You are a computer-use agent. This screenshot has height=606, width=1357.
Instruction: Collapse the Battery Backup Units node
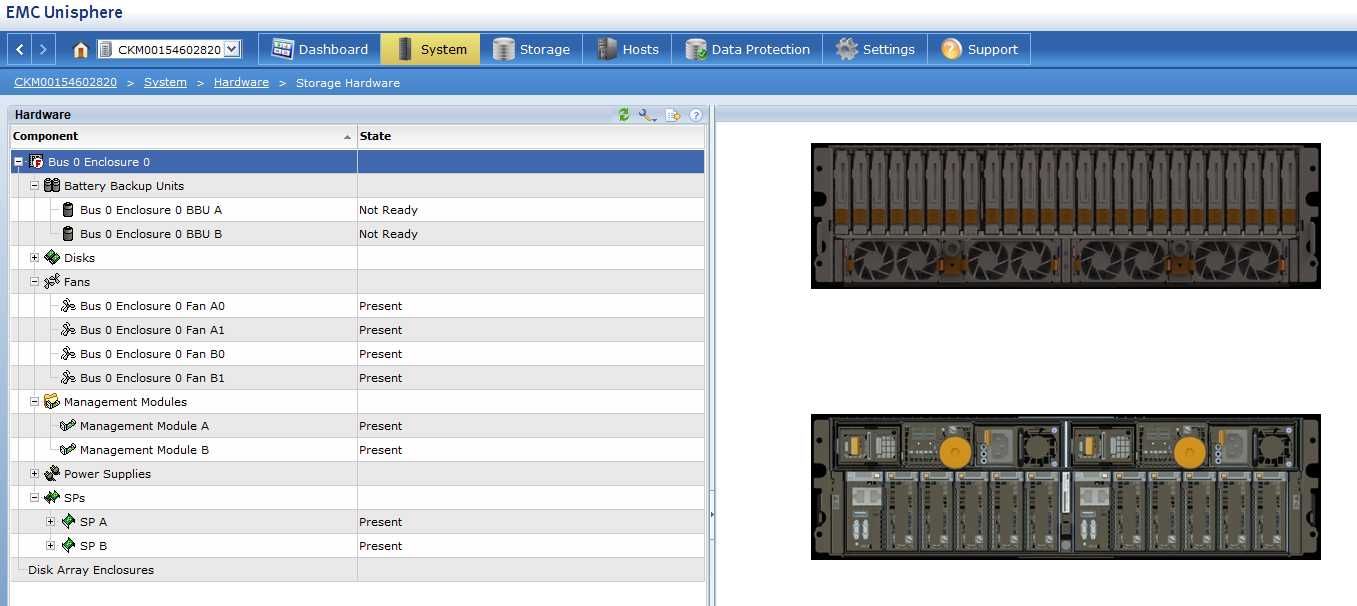[34, 186]
